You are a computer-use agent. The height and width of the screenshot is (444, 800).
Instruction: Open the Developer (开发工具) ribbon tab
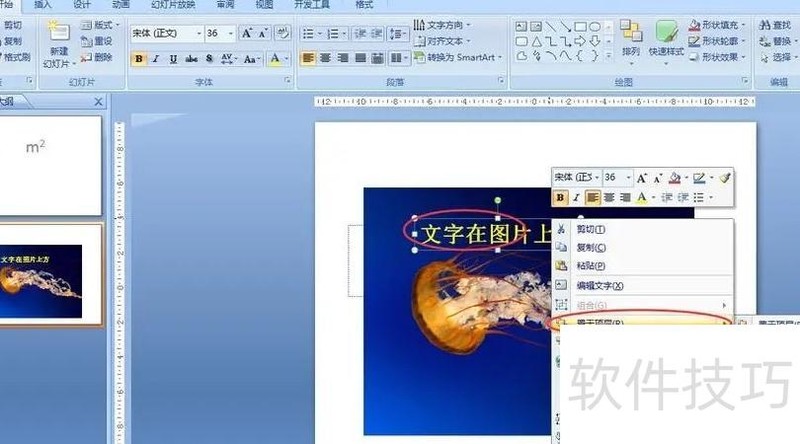312,5
